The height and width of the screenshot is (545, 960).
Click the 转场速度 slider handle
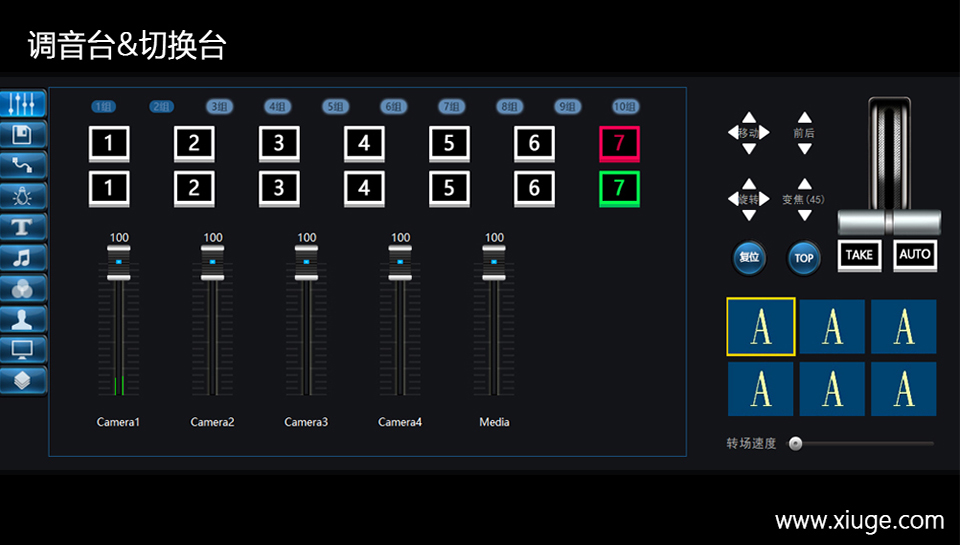[795, 443]
